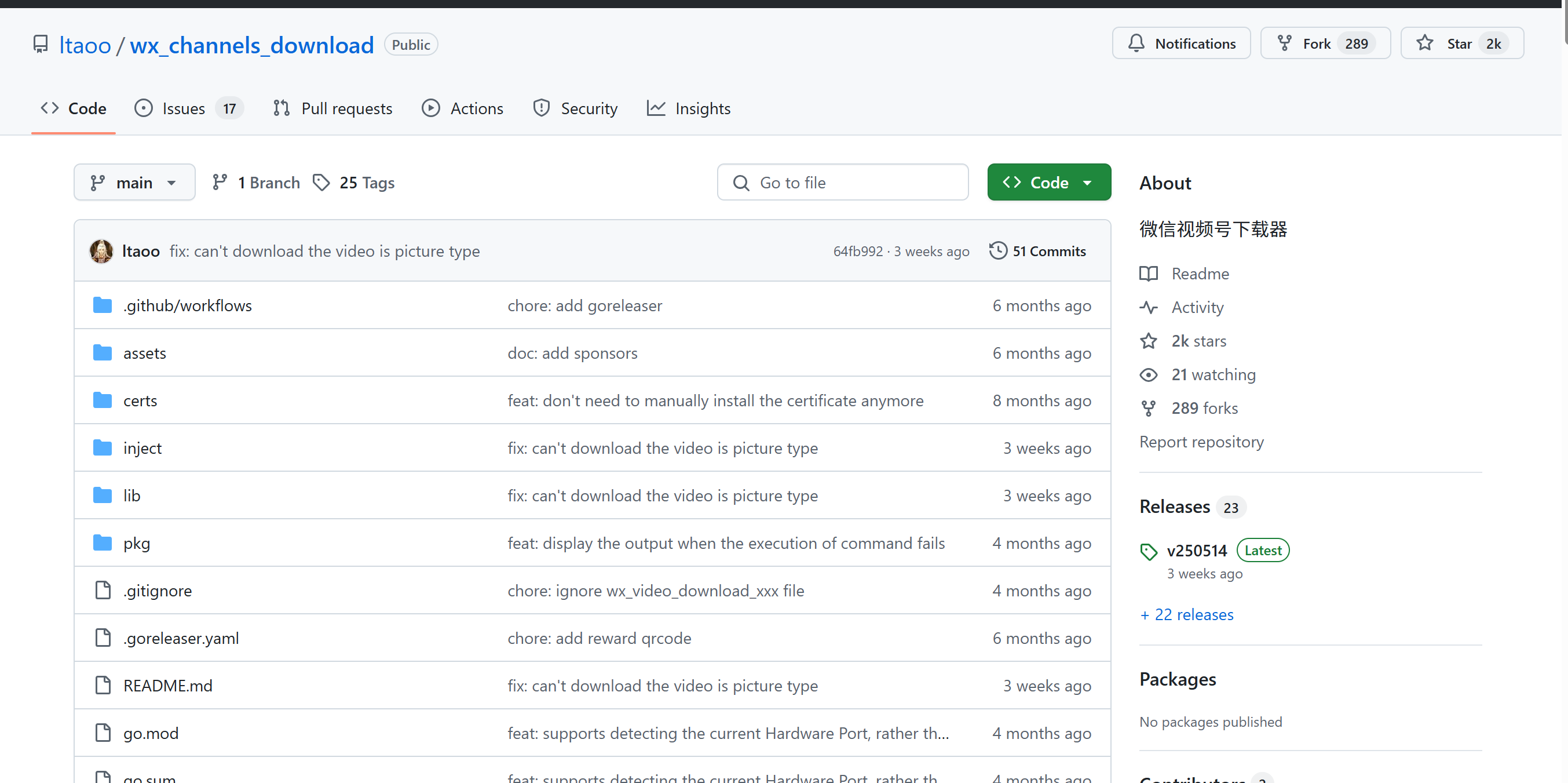Open commit message 'doc: add sponsors'

click(573, 352)
